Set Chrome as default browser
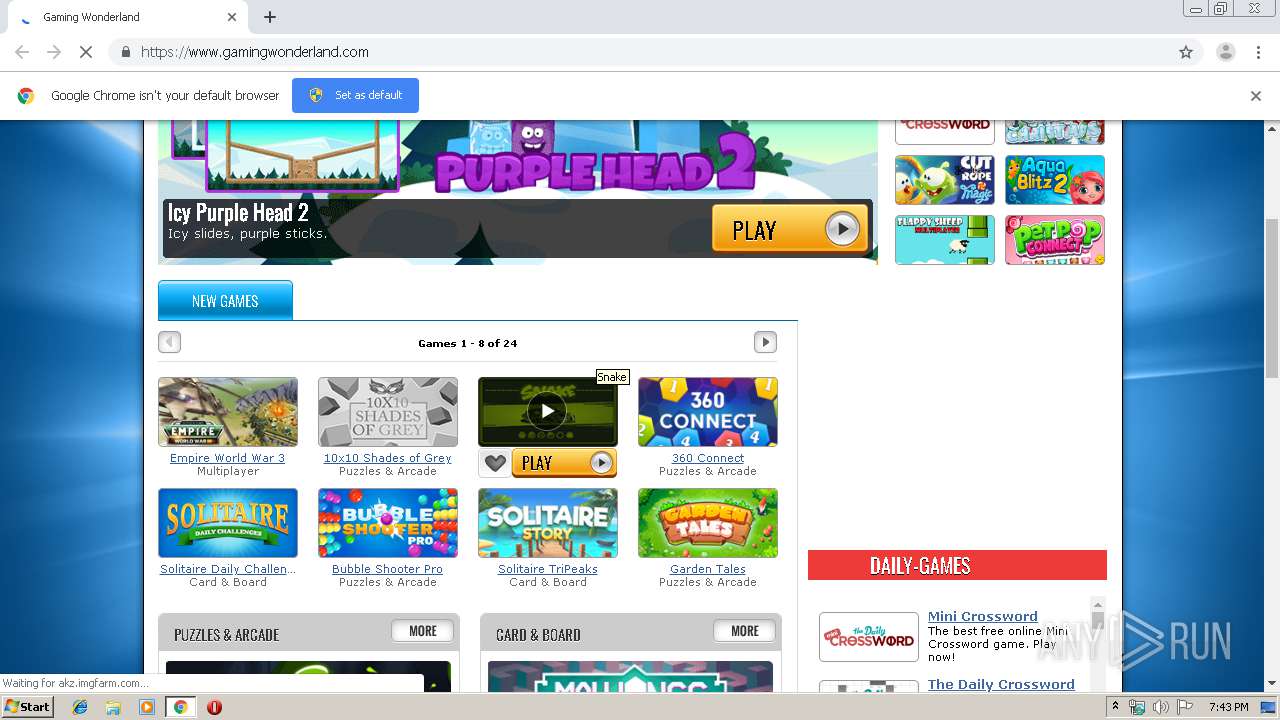Image resolution: width=1280 pixels, height=720 pixels. point(355,95)
